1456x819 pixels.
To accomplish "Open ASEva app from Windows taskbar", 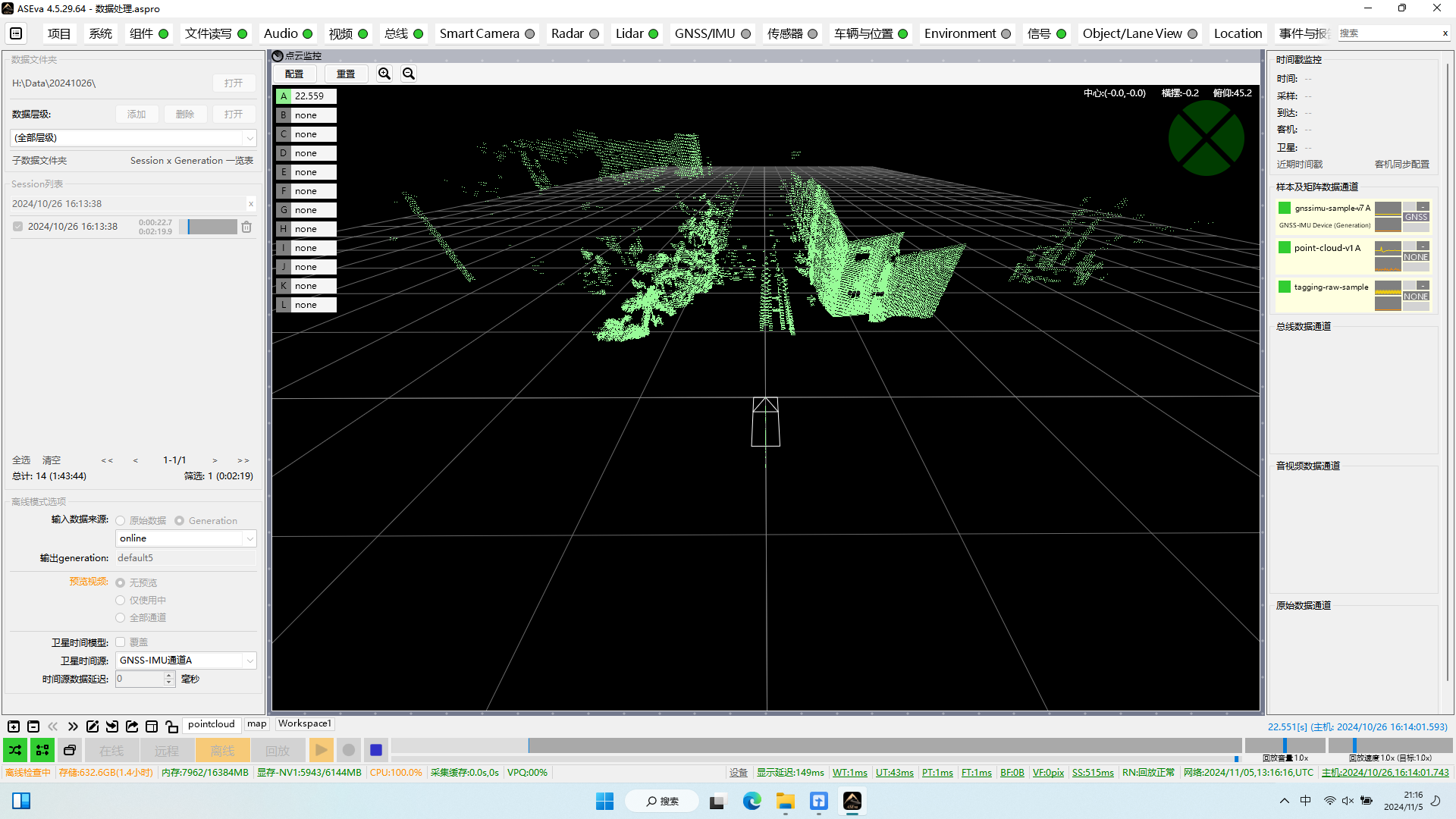I will click(x=852, y=801).
